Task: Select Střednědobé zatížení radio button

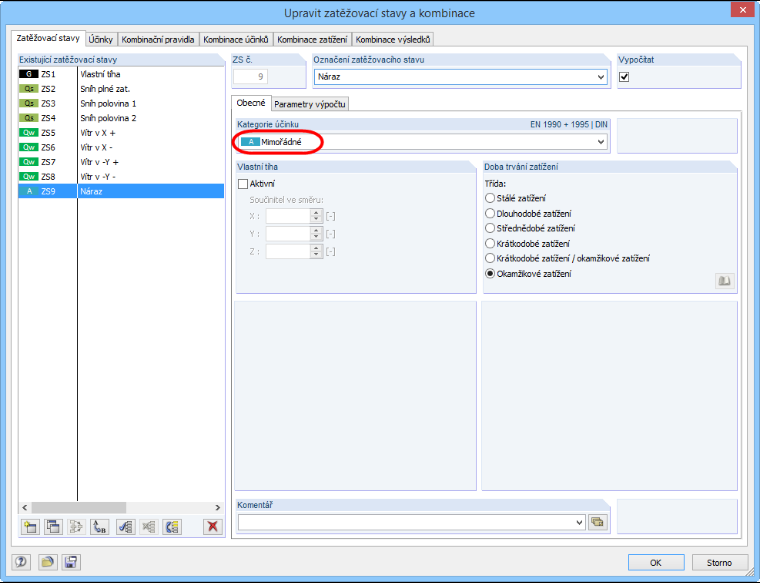Action: tap(490, 228)
